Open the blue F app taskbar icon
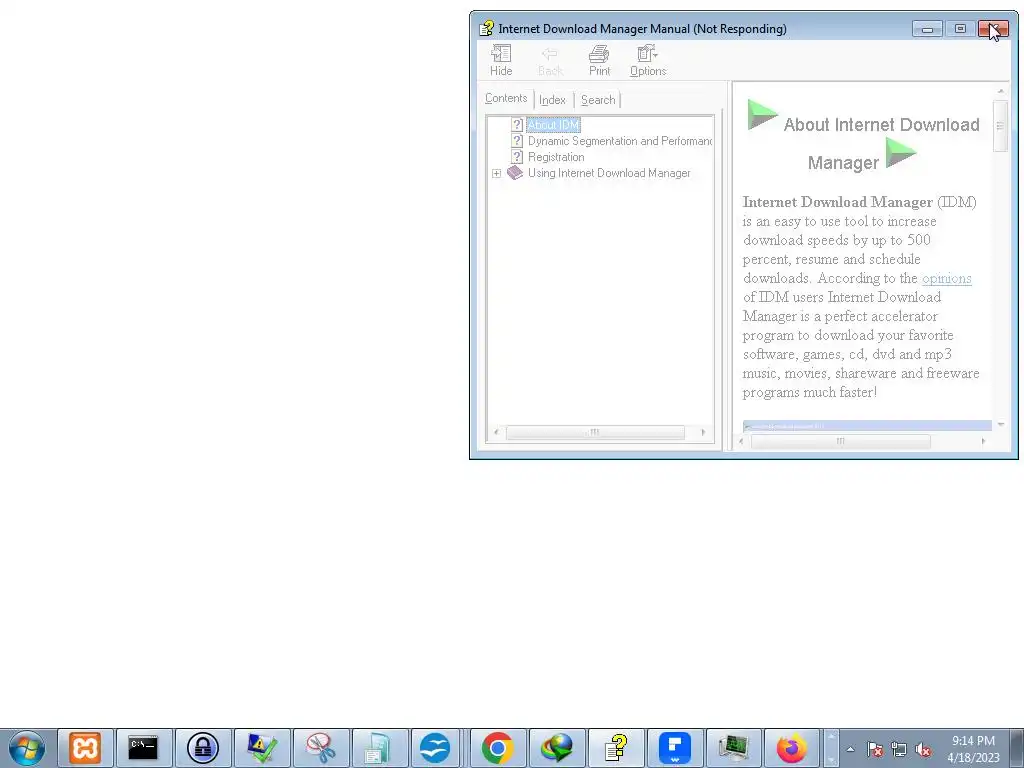Screen dimensions: 1024x768 click(x=675, y=748)
